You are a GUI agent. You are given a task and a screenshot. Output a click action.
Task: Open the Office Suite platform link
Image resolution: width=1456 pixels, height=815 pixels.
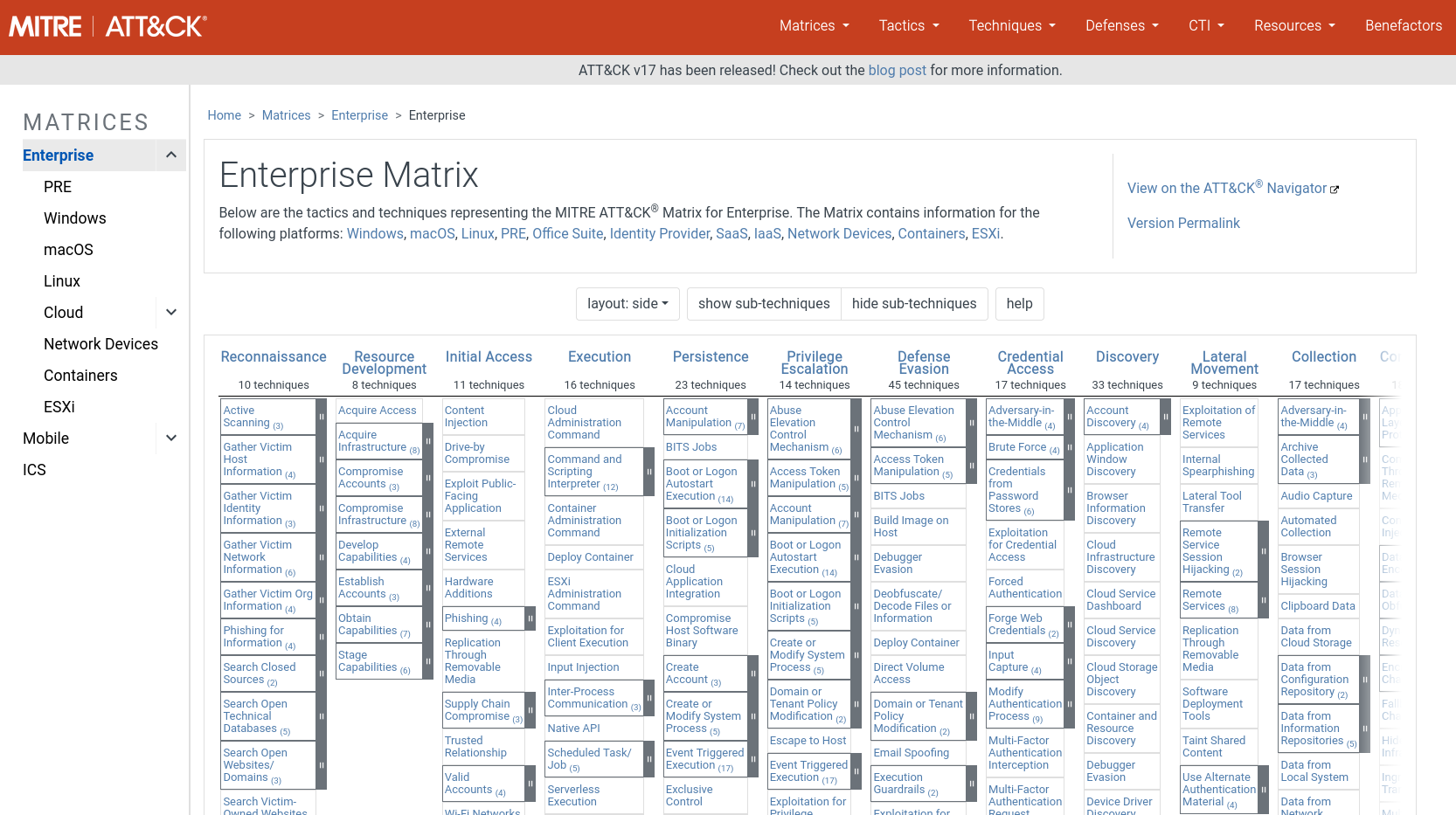[x=568, y=234]
